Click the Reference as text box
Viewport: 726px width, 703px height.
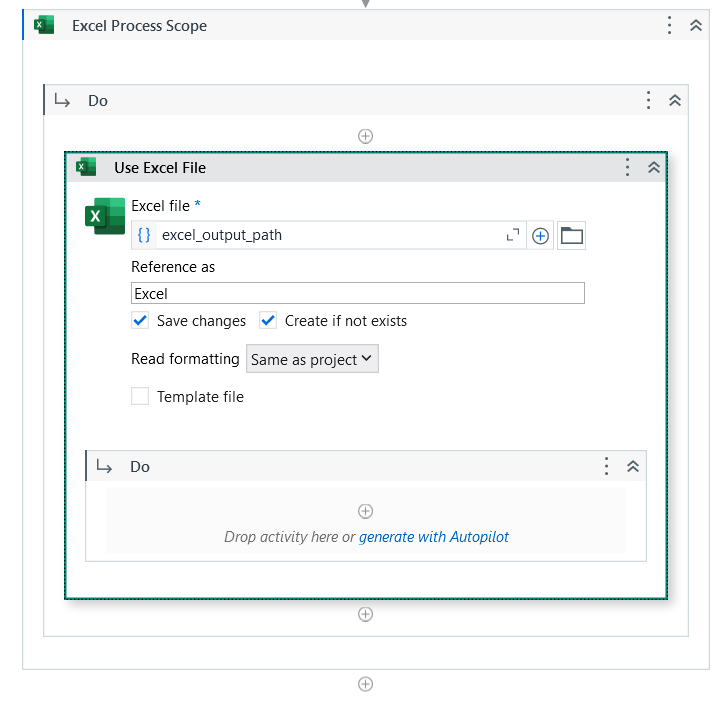click(x=357, y=293)
